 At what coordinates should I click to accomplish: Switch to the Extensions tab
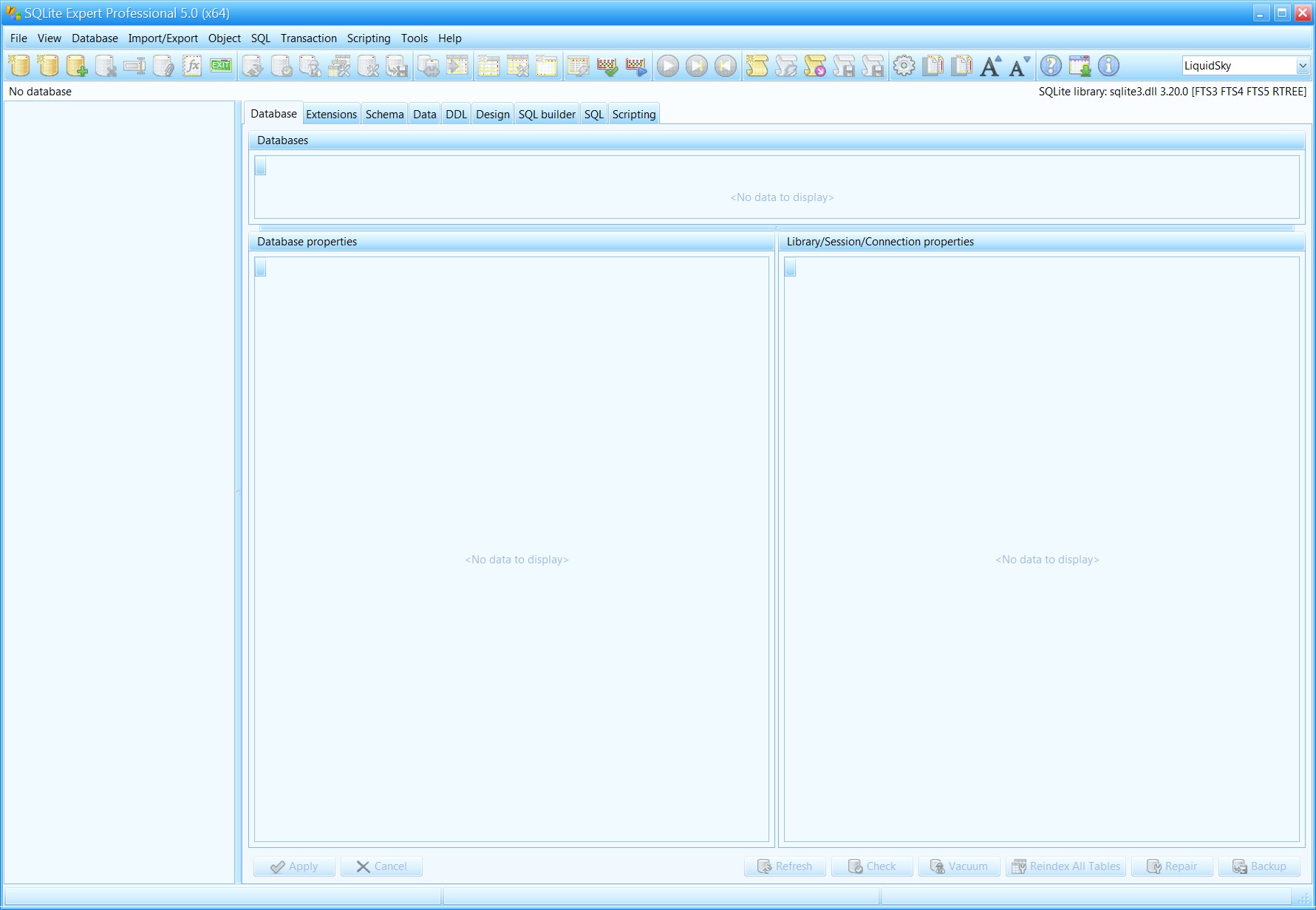point(331,115)
